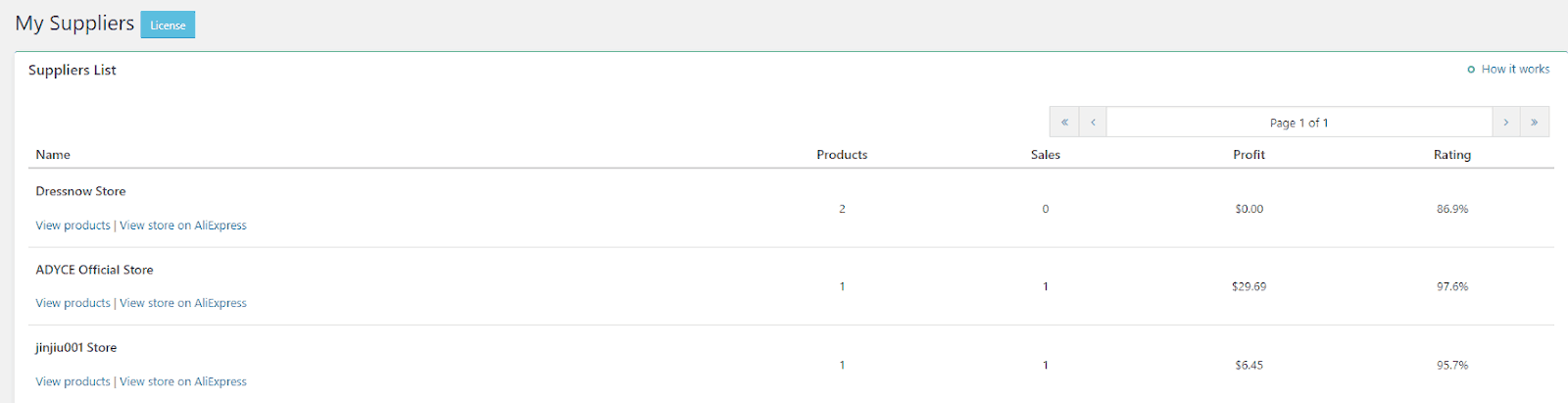
Task: Click the next page single-right arrow
Action: tap(1505, 123)
